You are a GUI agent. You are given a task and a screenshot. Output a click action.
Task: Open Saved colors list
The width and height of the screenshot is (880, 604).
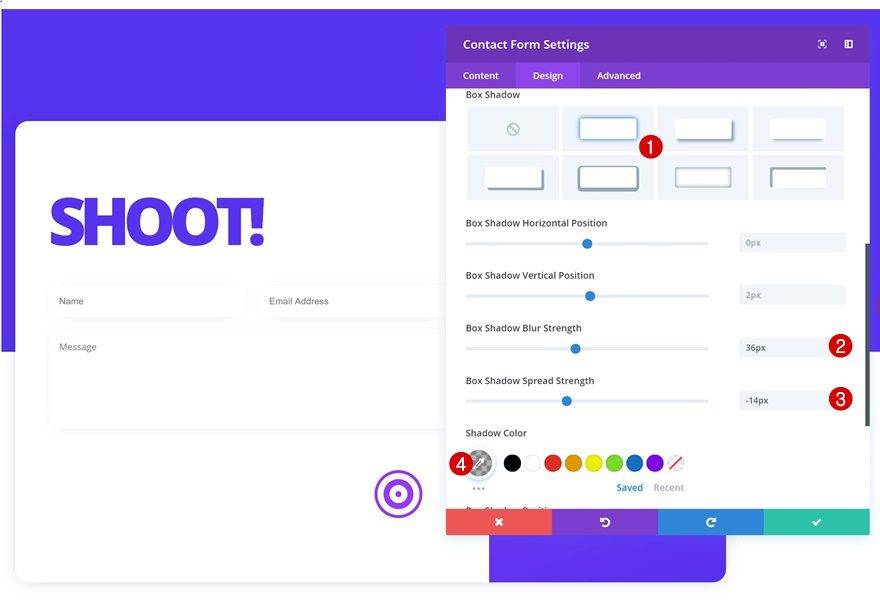coord(630,487)
